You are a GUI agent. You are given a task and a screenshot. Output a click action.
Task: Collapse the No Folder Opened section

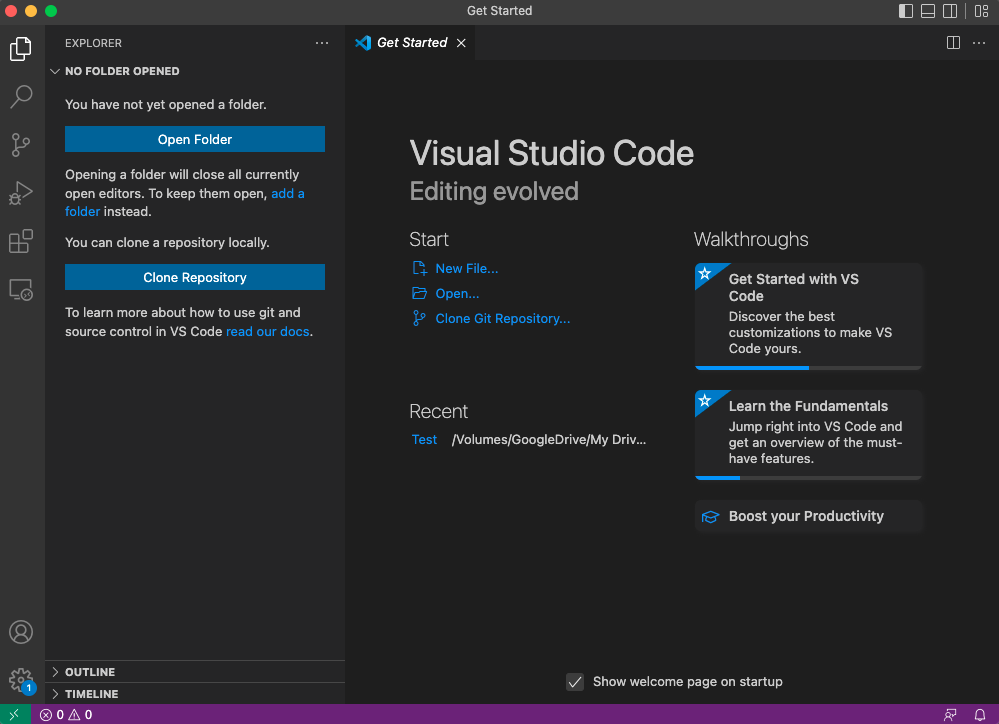56,71
